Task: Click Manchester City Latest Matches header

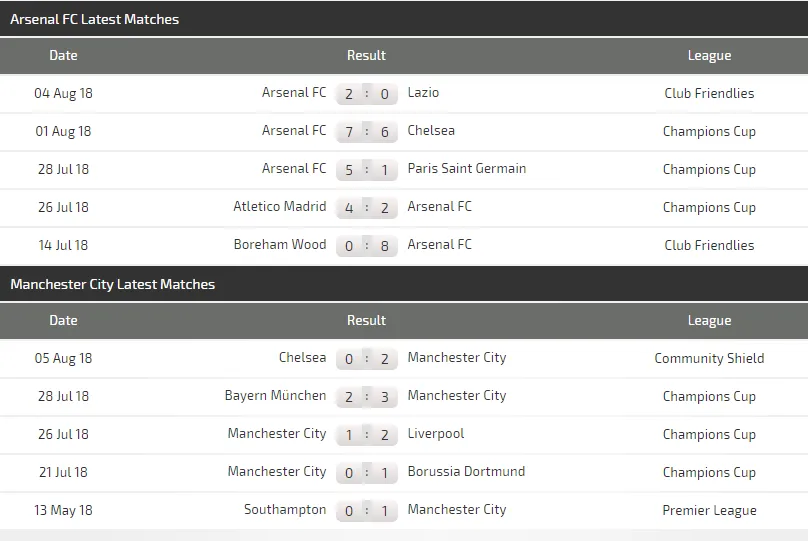Action: 112,284
